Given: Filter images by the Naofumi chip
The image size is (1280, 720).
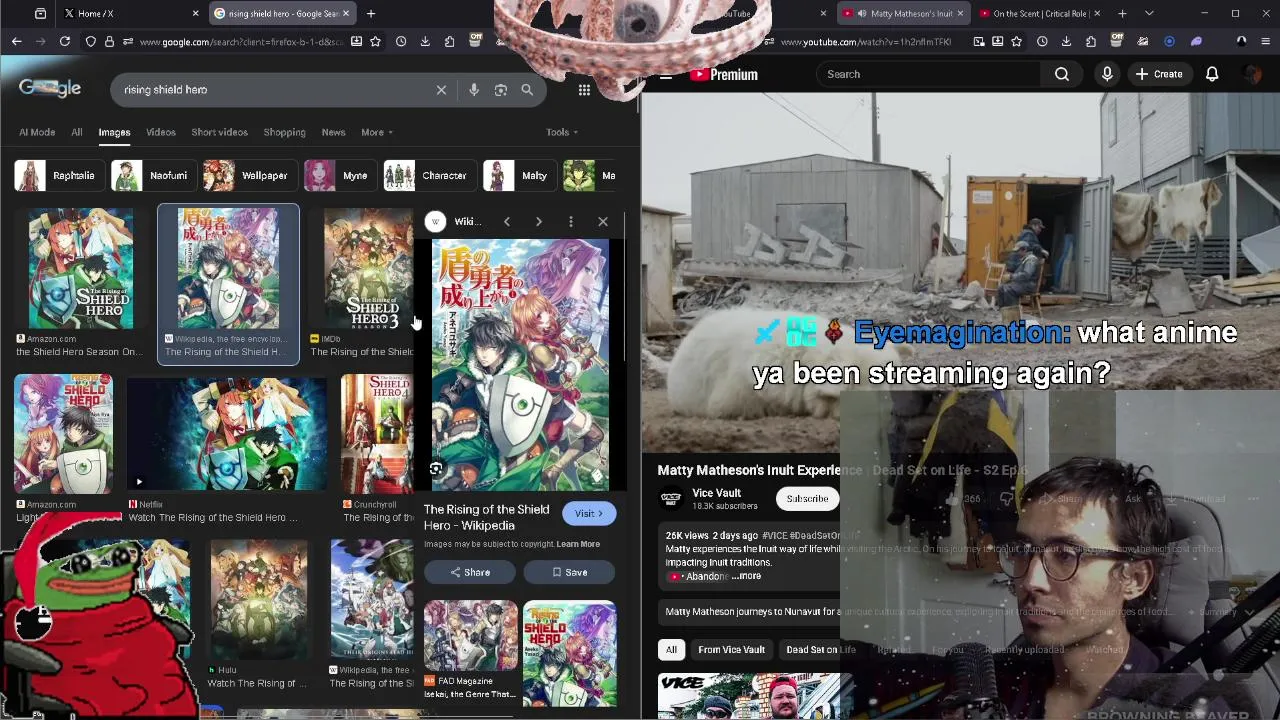Looking at the screenshot, I should [152, 175].
